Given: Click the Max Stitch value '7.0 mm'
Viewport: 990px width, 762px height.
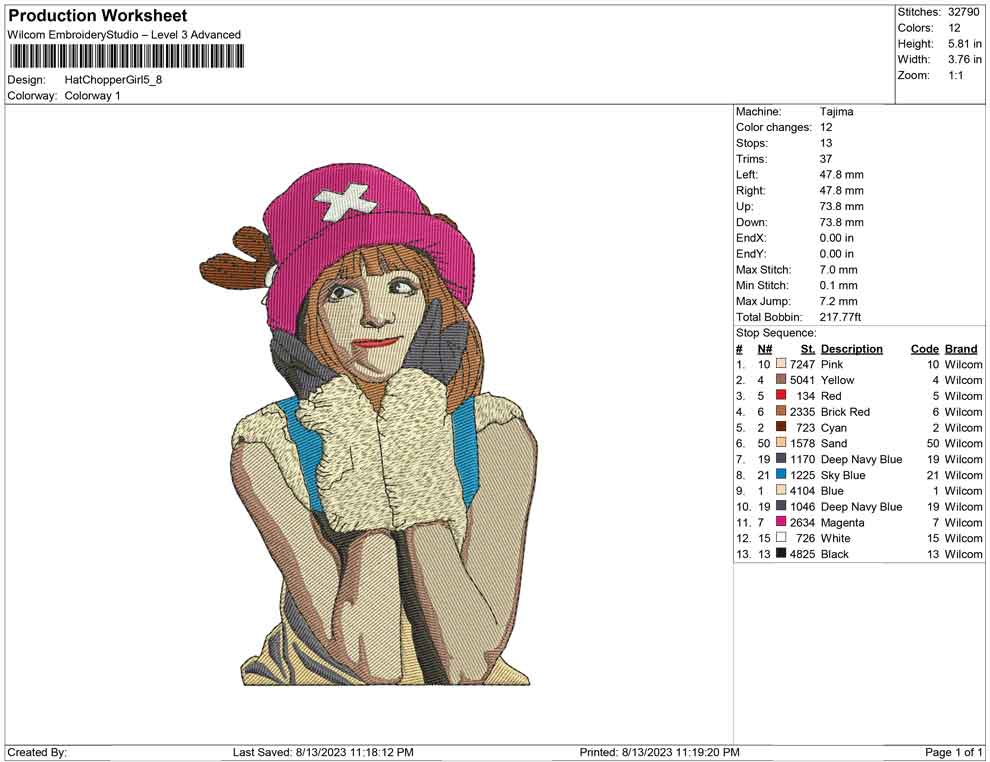Looking at the screenshot, I should click(838, 270).
